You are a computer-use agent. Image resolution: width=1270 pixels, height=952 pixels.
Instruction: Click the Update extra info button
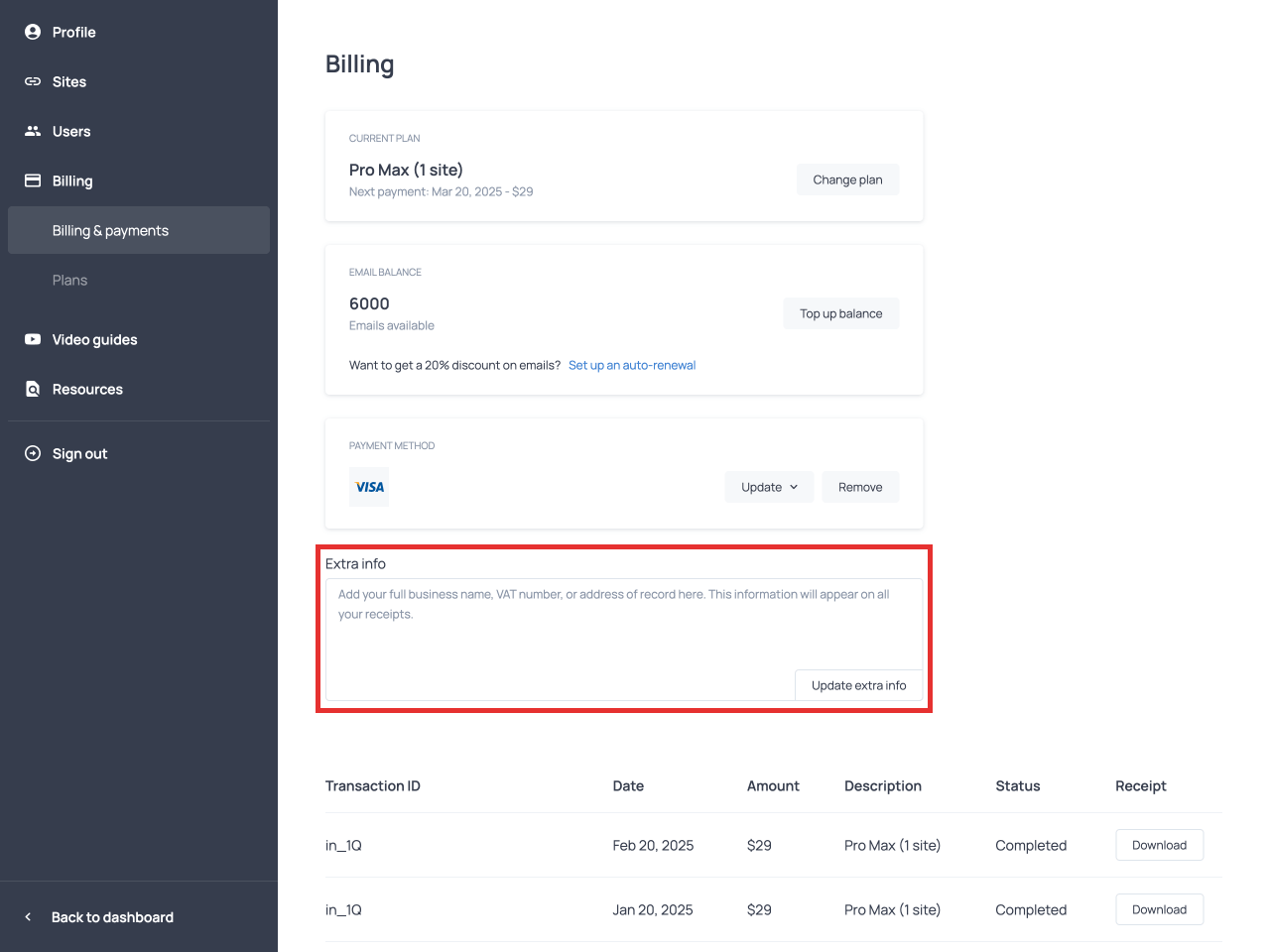[x=858, y=685]
